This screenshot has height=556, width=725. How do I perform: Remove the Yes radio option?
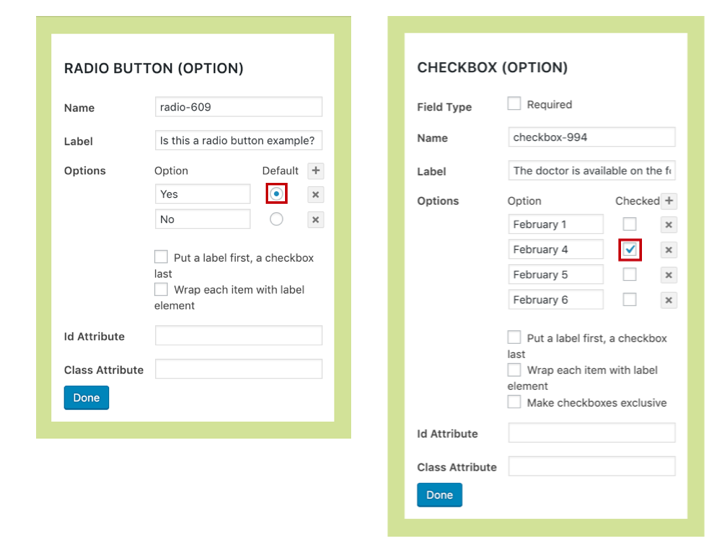tap(316, 195)
